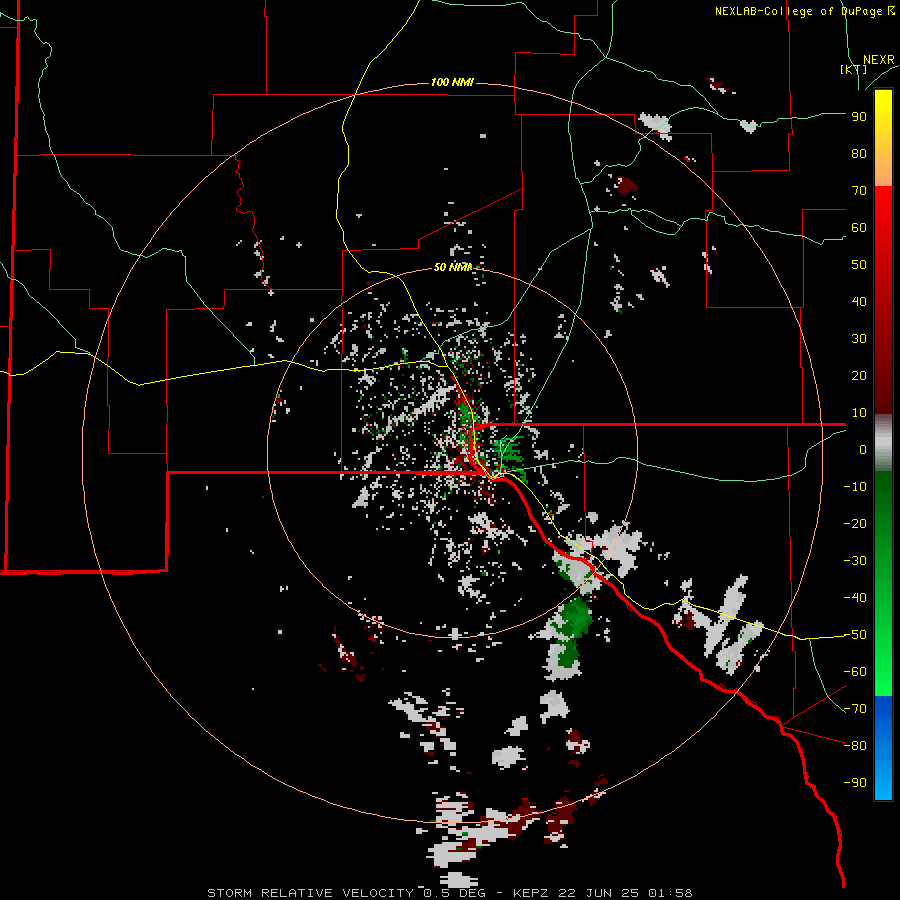Click the 70 value on the velocity legend
This screenshot has width=900, height=900.
tap(859, 191)
